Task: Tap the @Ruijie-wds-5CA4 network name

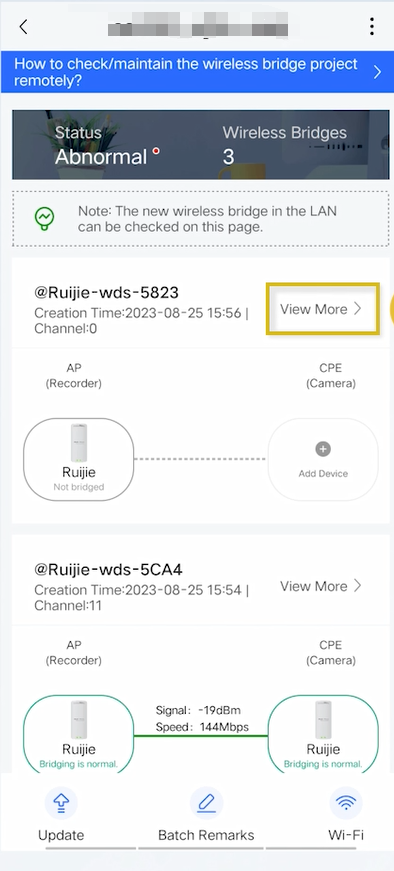Action: 108,569
